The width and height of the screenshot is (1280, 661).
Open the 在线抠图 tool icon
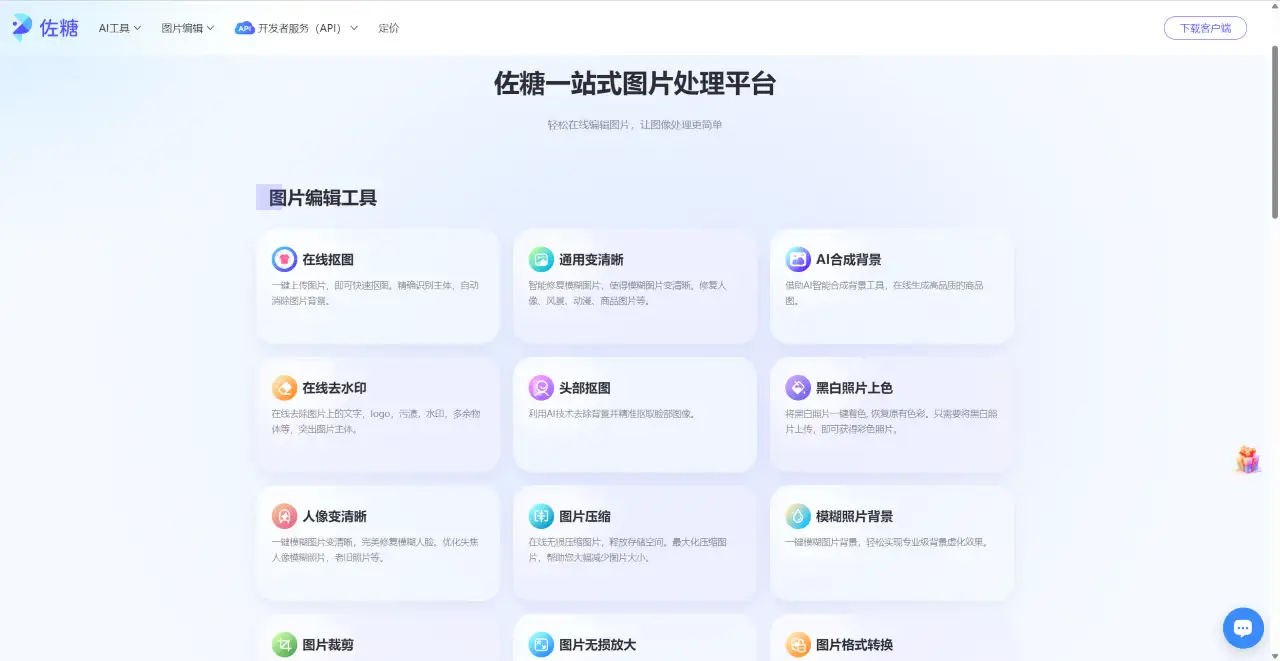(284, 260)
